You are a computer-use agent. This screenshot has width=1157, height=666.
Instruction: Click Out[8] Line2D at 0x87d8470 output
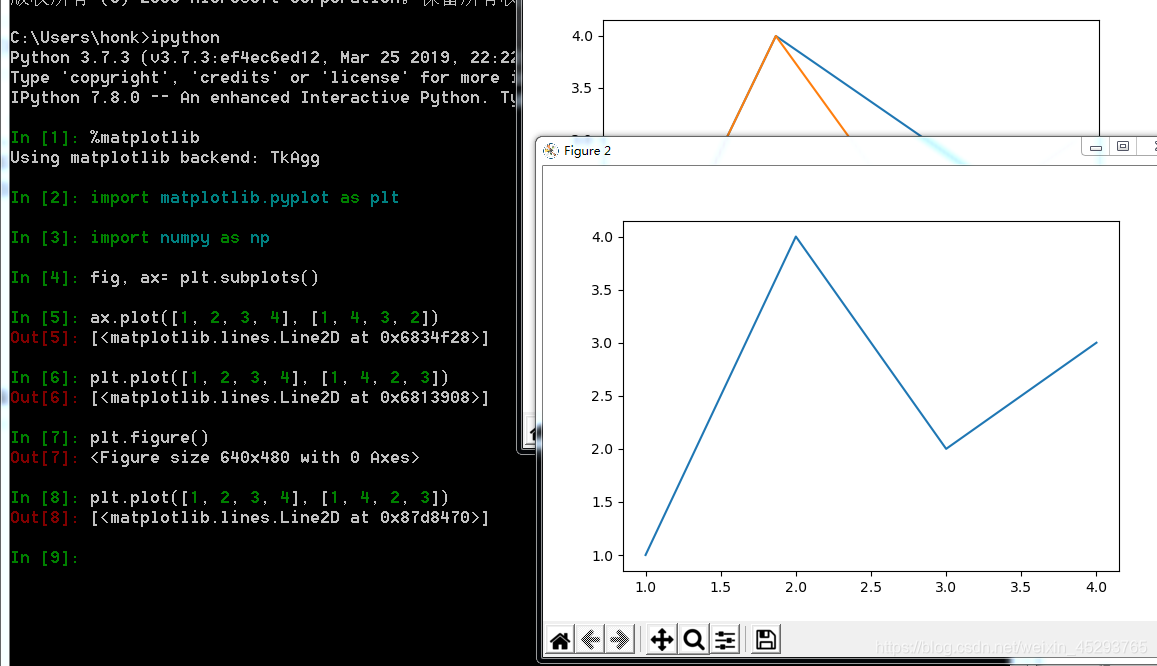[289, 518]
